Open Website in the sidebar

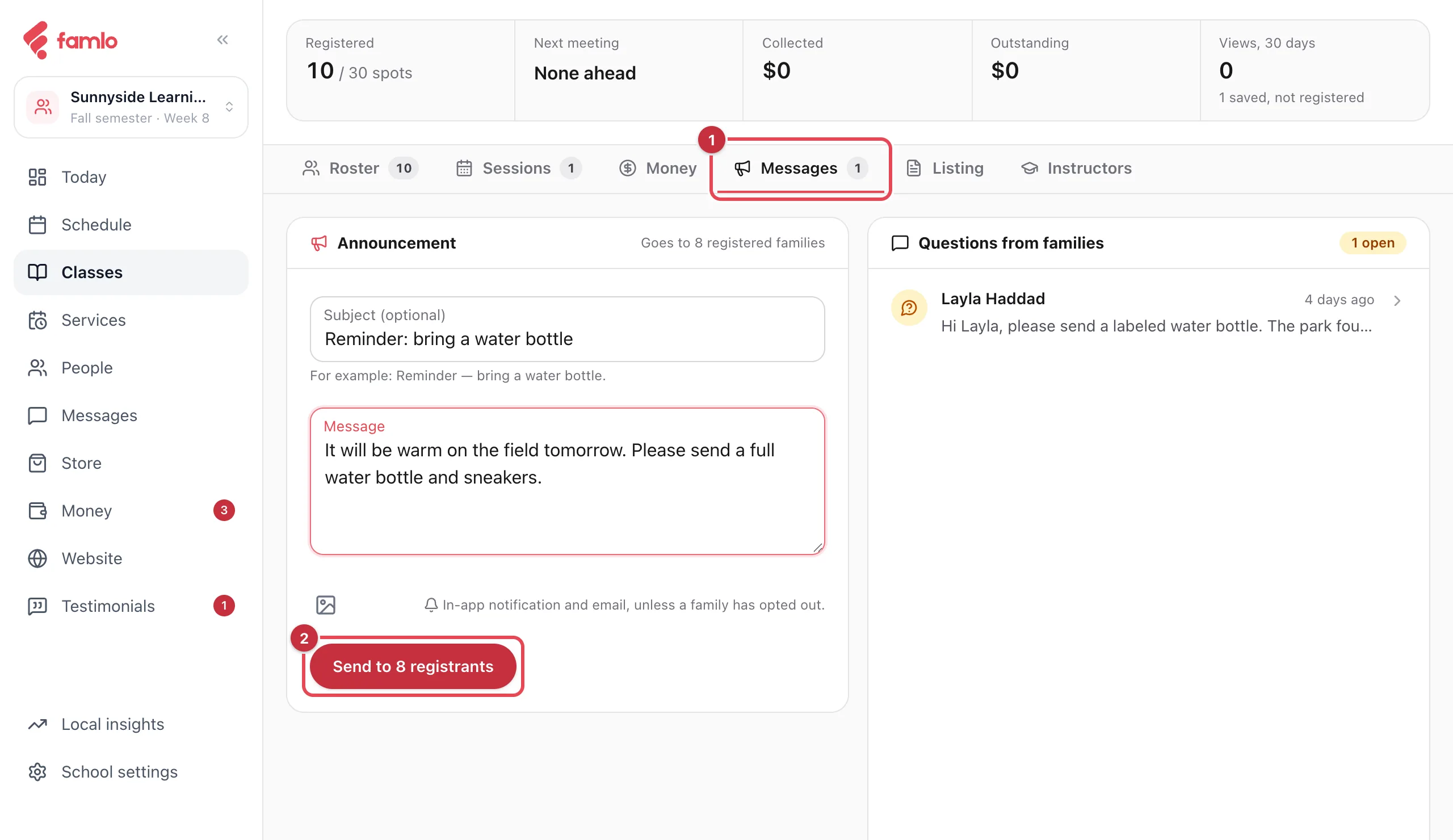click(131, 558)
